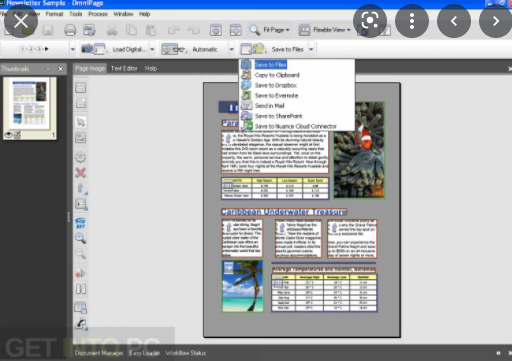Open the Document Manager tab
Screen dimensions: 512x361
(99, 353)
